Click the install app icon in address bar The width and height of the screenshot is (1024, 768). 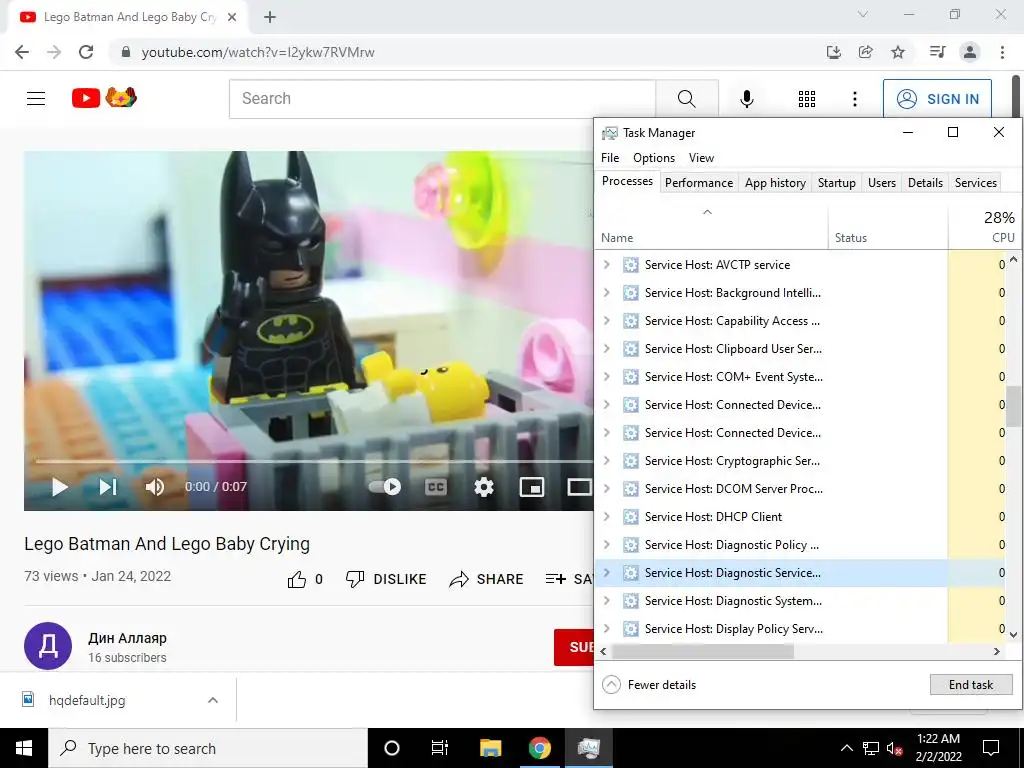pos(834,52)
